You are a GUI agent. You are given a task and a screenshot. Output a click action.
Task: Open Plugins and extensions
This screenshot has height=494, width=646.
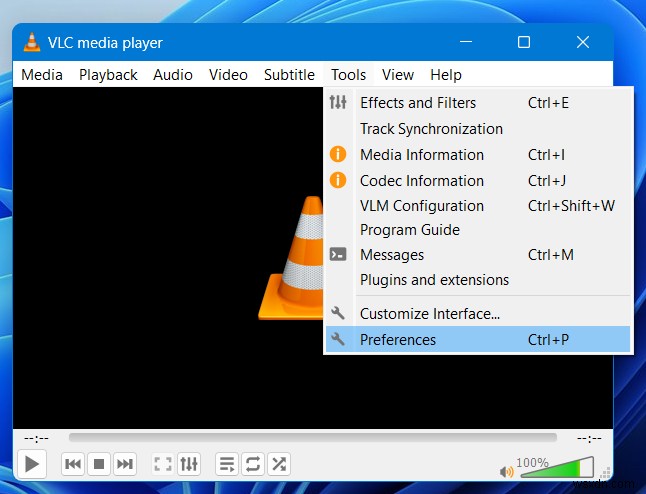click(x=478, y=280)
